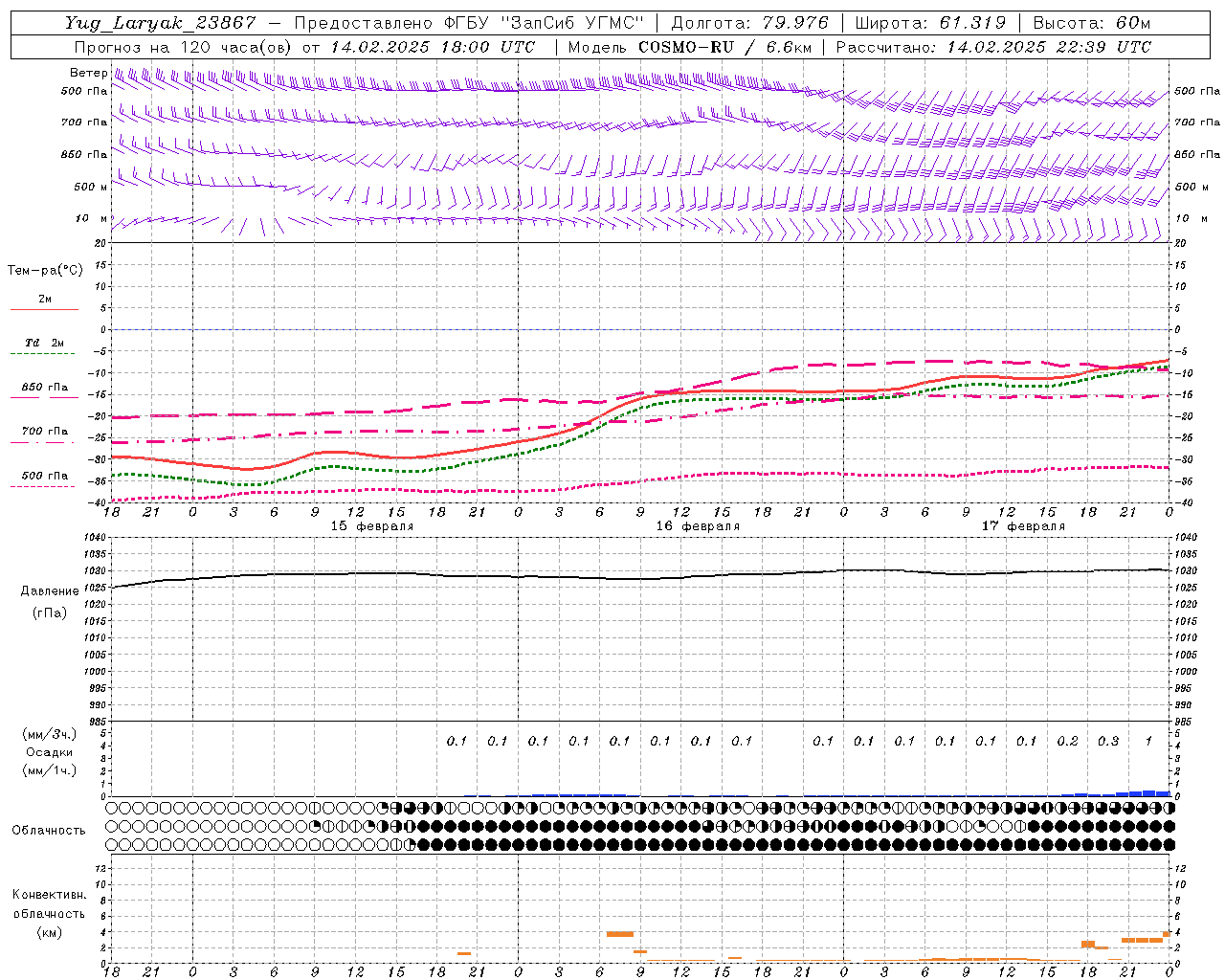Click the '985' value on left pressure axis

pyautogui.click(x=97, y=723)
